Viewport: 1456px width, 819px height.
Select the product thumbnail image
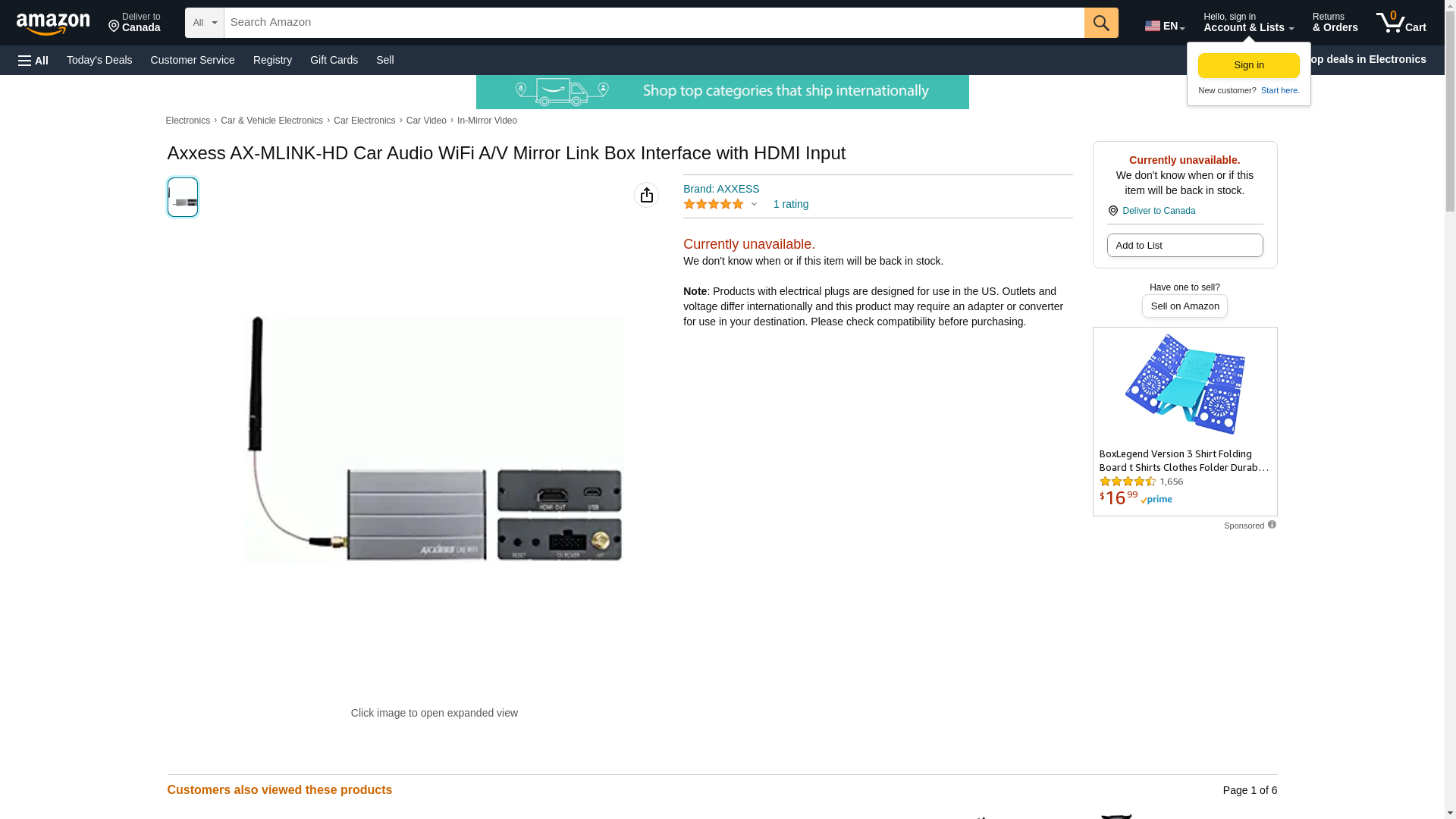click(x=183, y=197)
